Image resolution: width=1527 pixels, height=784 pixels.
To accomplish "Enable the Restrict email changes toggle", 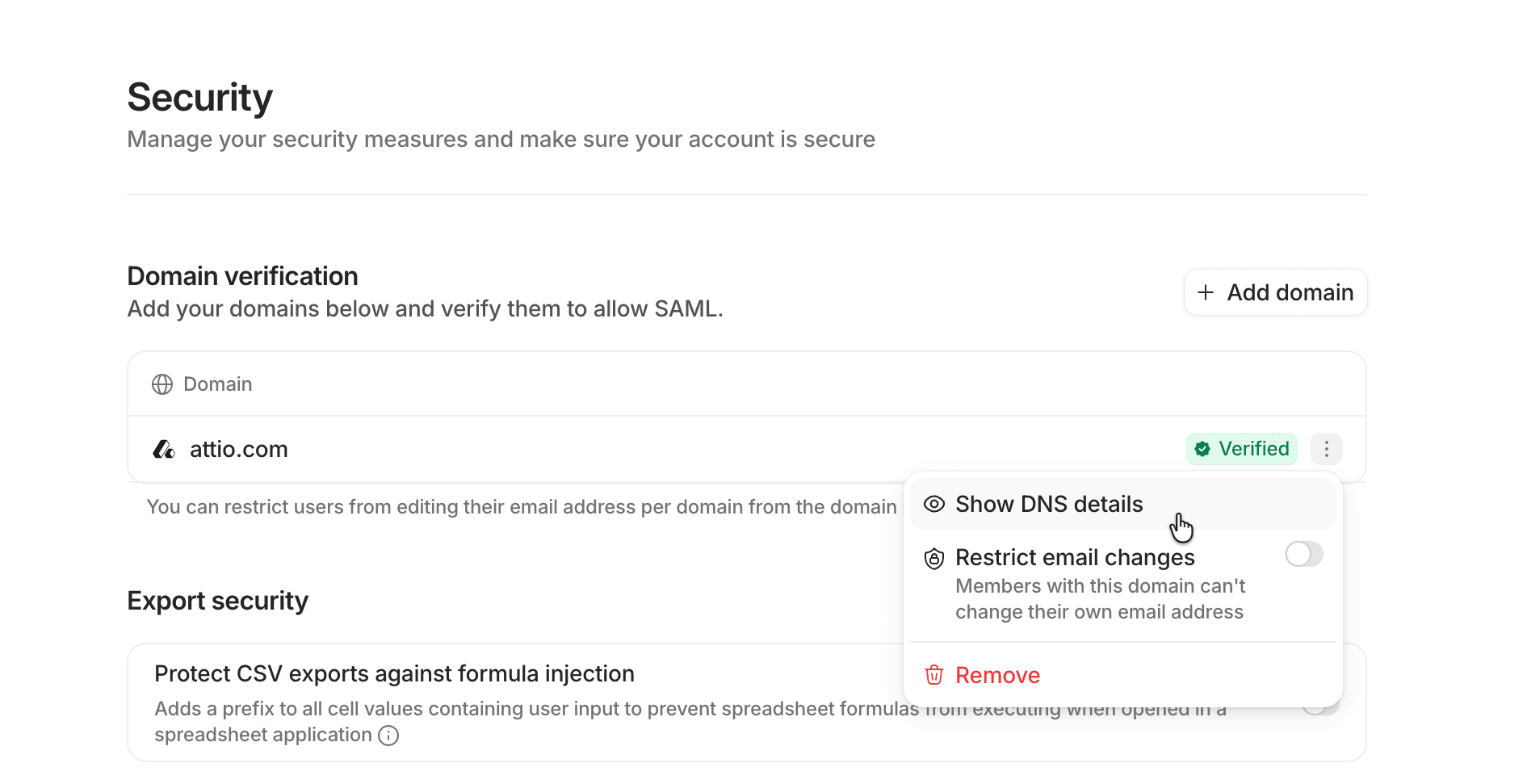I will click(x=1304, y=555).
